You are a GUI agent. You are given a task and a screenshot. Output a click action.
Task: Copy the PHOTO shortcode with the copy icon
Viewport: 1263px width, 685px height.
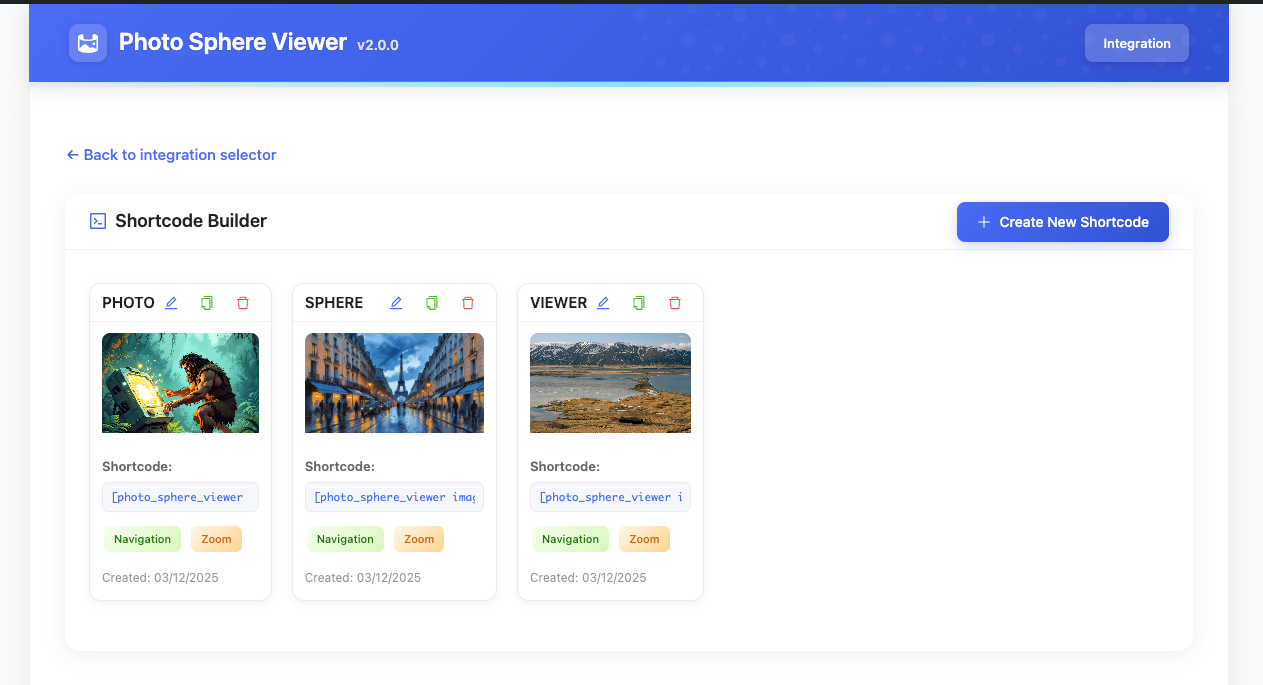(x=206, y=302)
